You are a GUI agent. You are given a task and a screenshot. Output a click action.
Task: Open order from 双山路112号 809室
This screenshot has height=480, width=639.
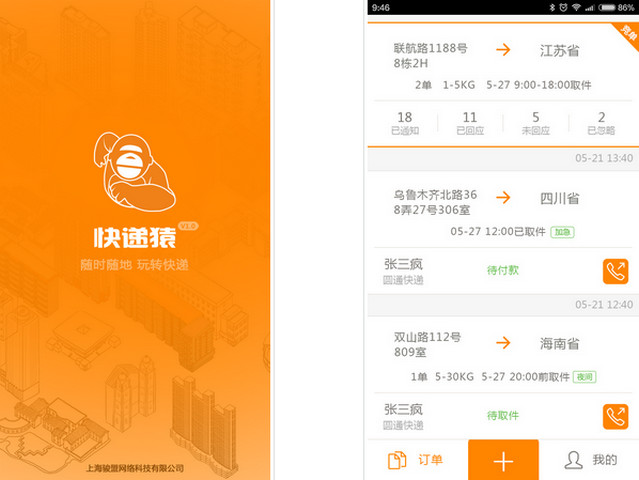427,344
